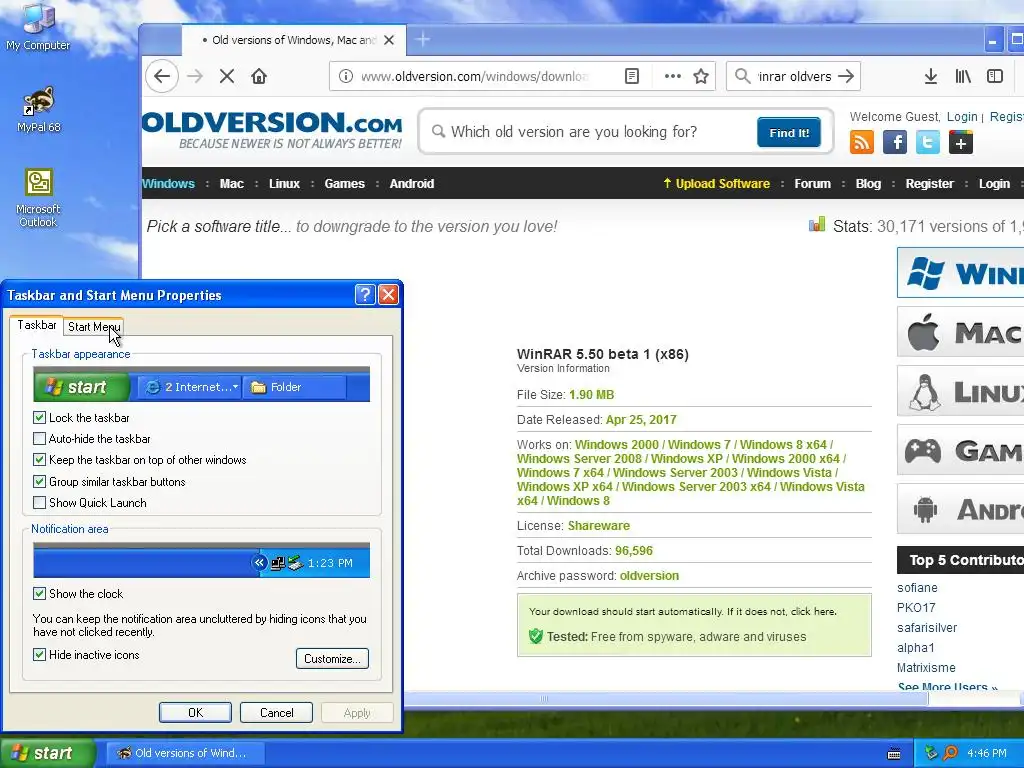Stop the page loading with the X button
This screenshot has height=768, width=1024.
pos(227,76)
